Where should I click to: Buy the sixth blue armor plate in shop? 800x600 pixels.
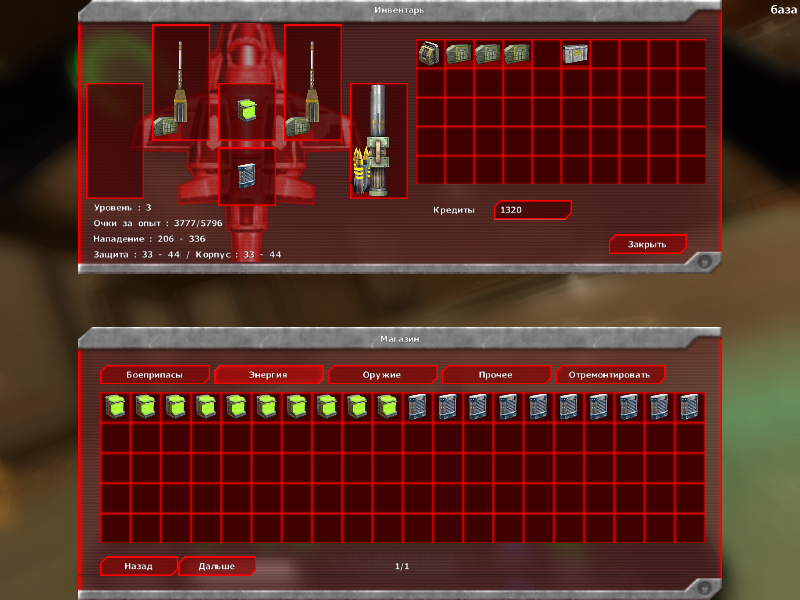(x=568, y=407)
